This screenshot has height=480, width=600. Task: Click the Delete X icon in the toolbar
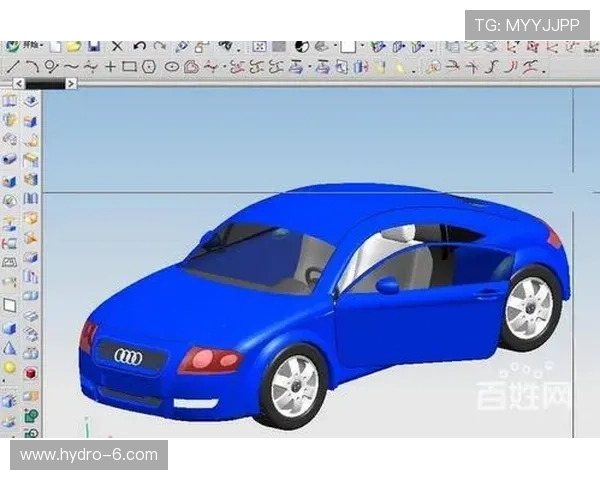click(117, 46)
